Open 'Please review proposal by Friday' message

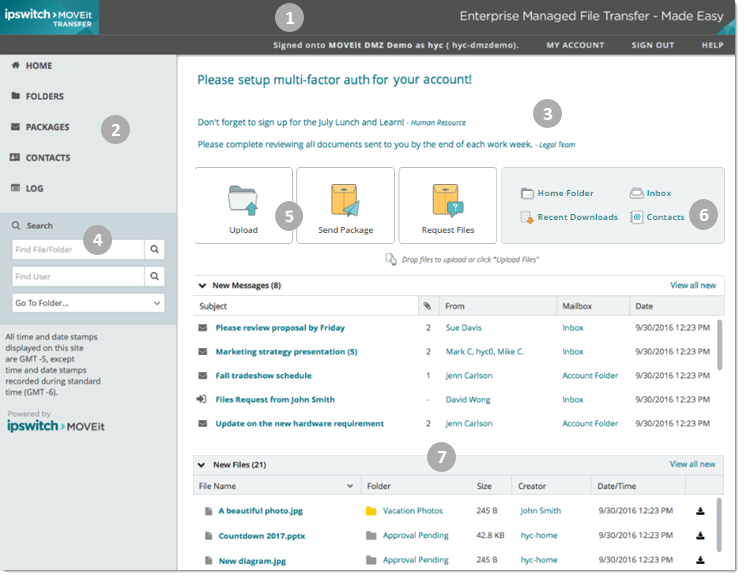click(280, 328)
